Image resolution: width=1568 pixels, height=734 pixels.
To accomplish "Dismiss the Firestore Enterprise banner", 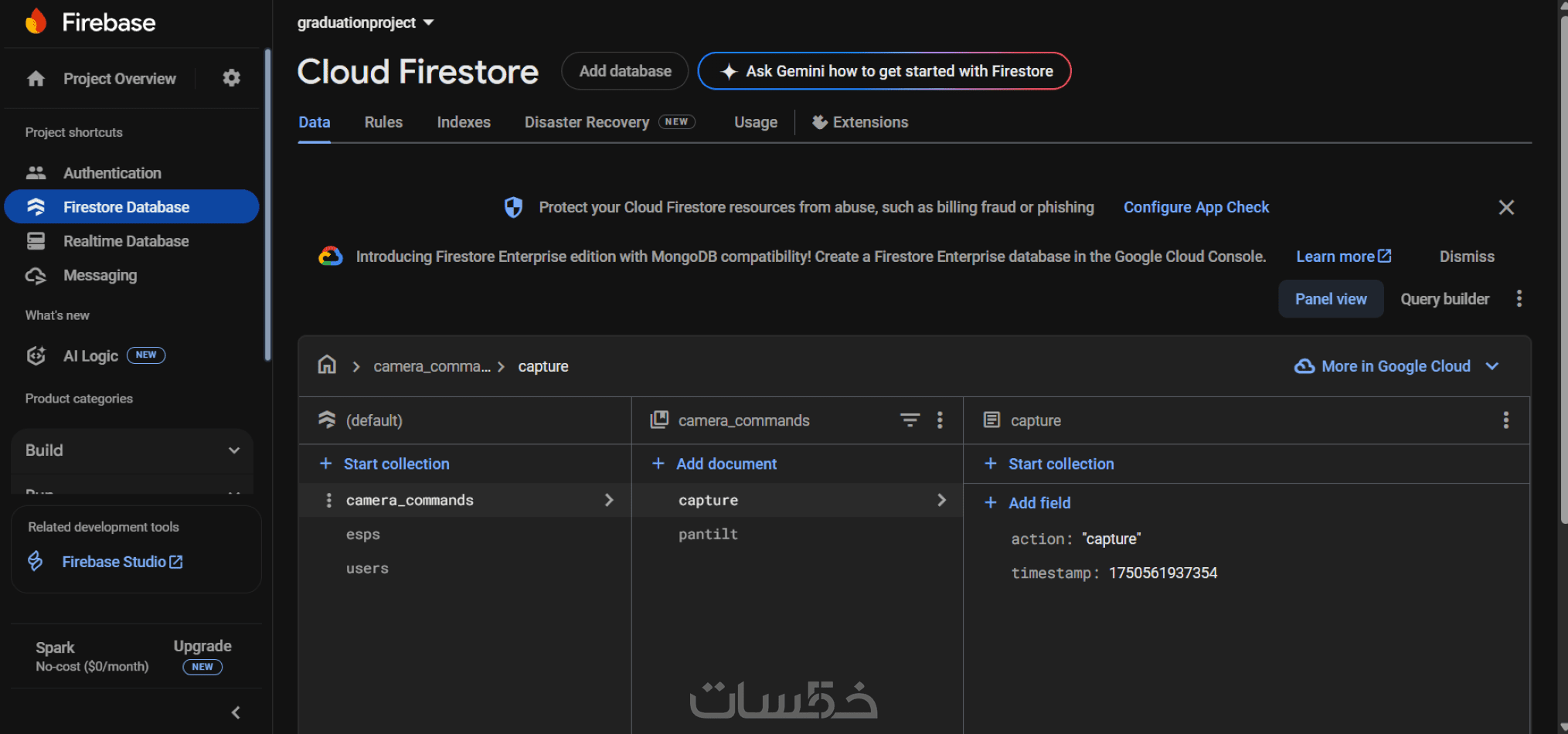I will click(1467, 256).
